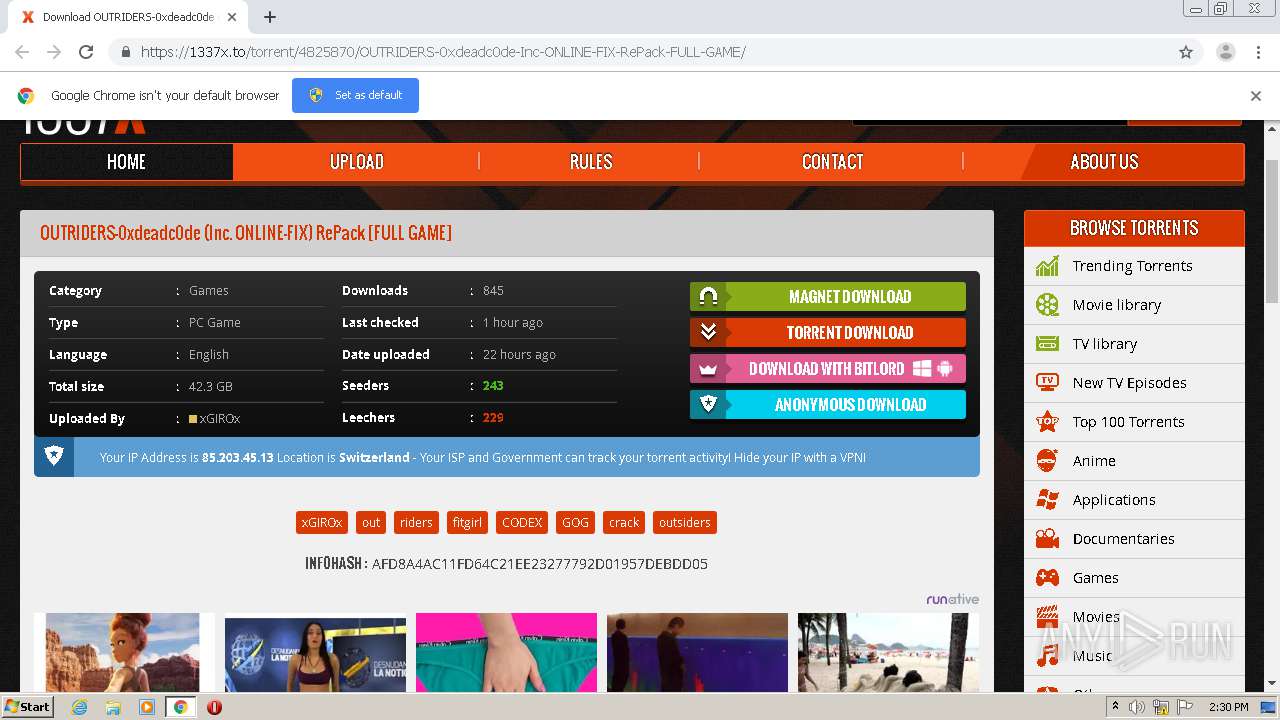The width and height of the screenshot is (1280, 720).
Task: Select the out tag
Action: 371,523
